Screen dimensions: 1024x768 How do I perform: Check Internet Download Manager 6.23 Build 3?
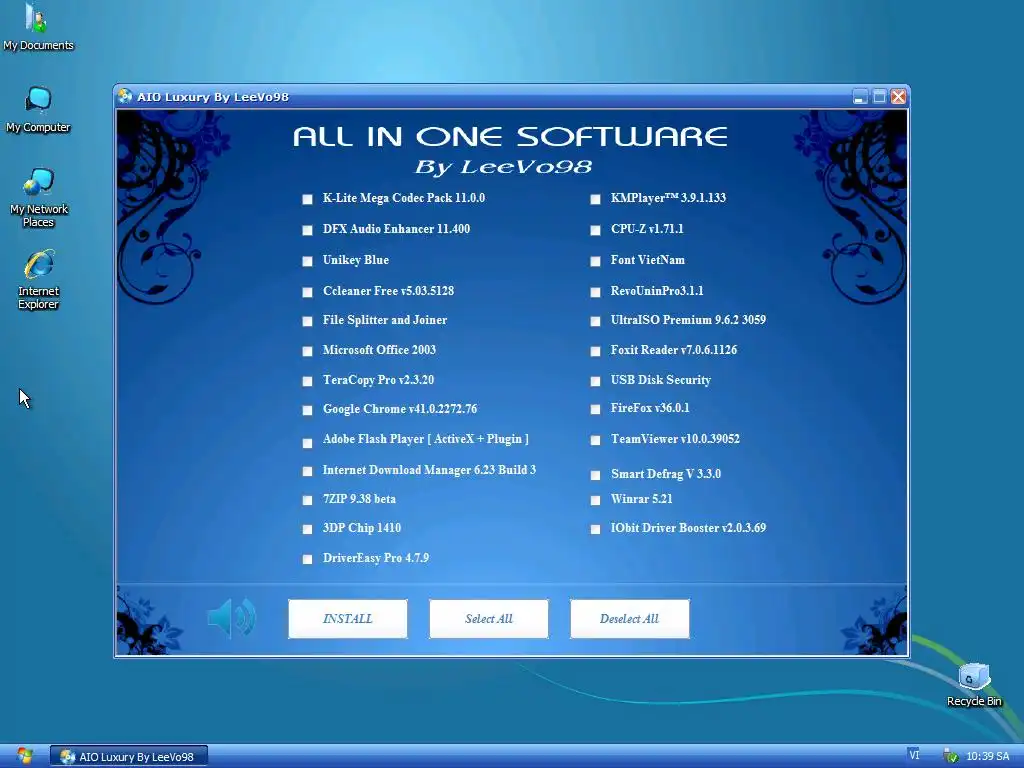pos(307,471)
